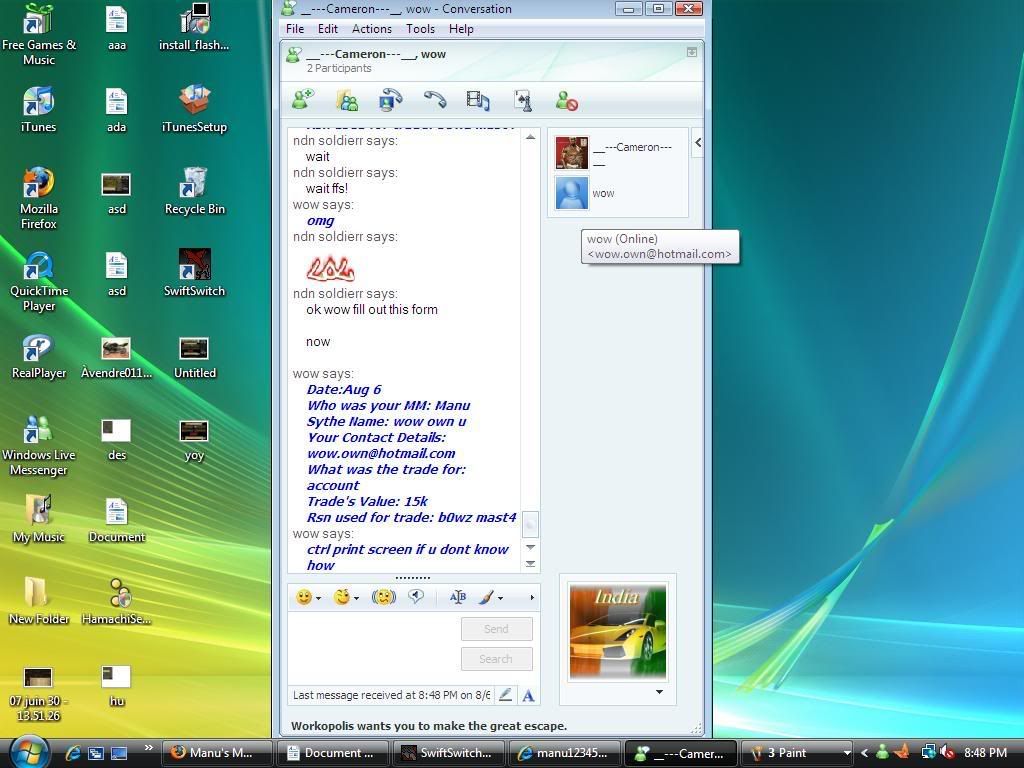This screenshot has width=1024, height=768.
Task: Start a voice call with phone icon
Action: click(434, 99)
